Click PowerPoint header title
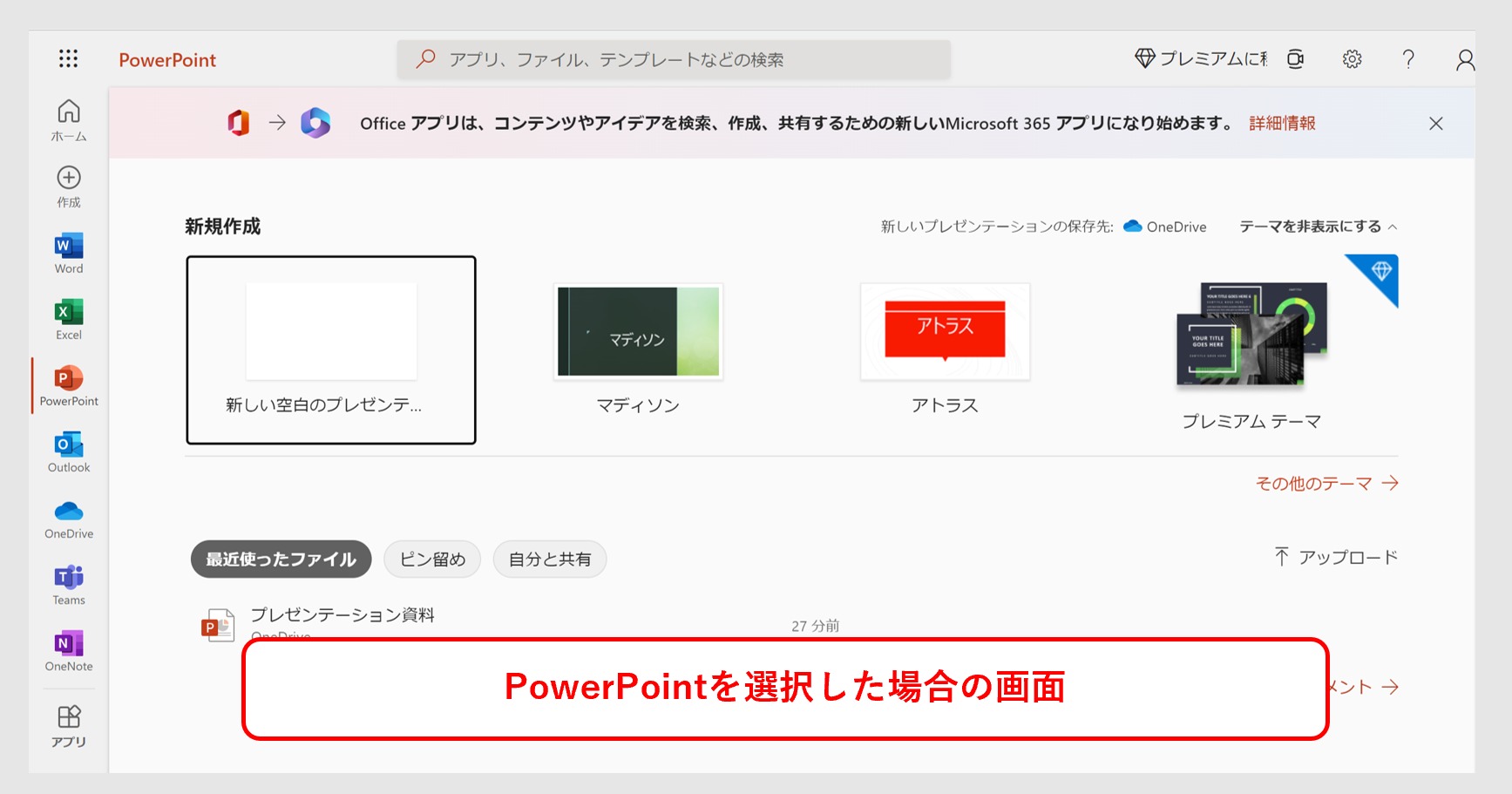 tap(167, 60)
